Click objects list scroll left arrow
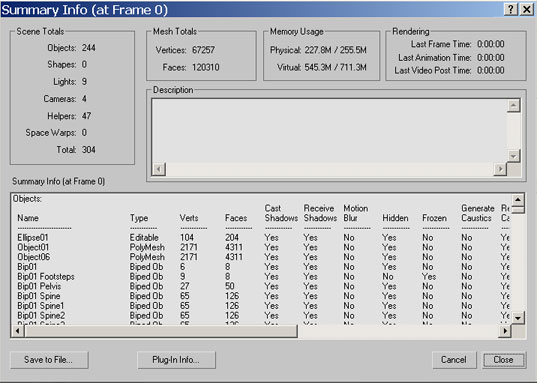Image resolution: width=537 pixels, height=383 pixels. click(x=18, y=331)
